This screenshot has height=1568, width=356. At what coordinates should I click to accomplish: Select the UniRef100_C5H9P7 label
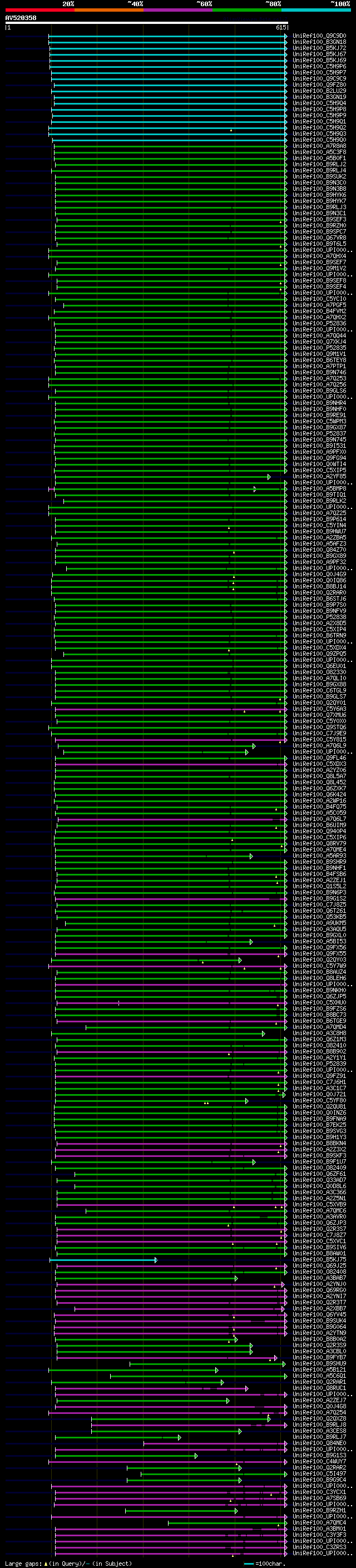(319, 72)
